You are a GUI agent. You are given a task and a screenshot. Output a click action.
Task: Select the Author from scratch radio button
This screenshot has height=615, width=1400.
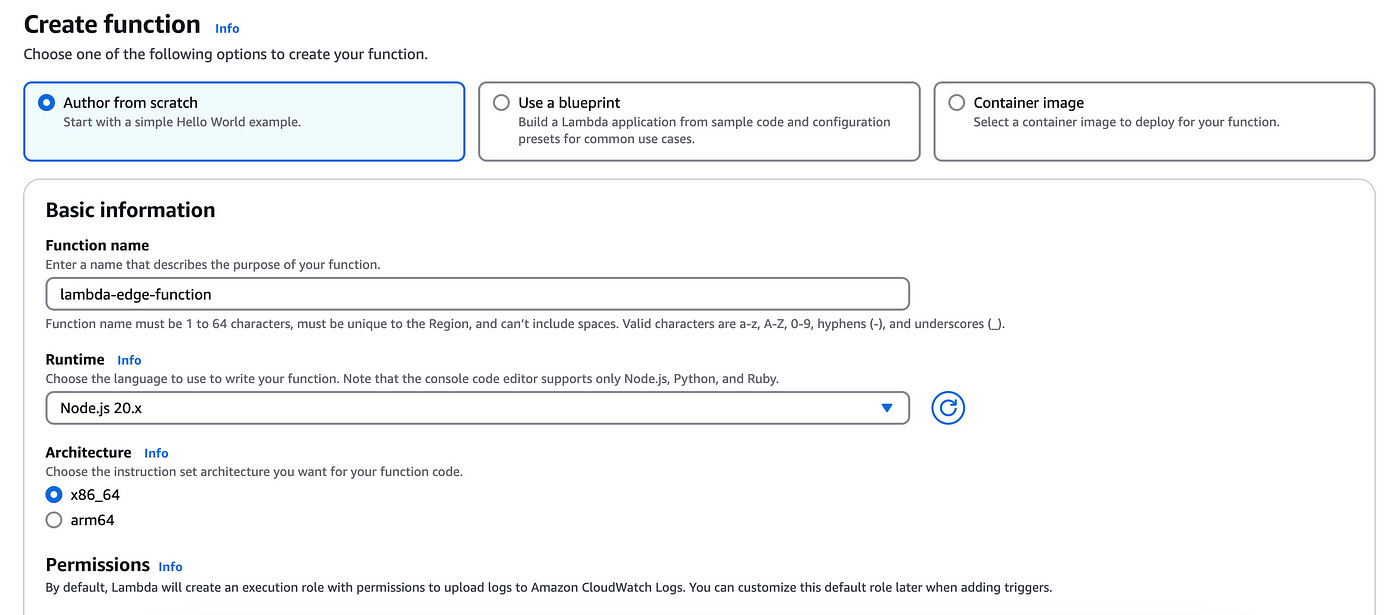(46, 102)
